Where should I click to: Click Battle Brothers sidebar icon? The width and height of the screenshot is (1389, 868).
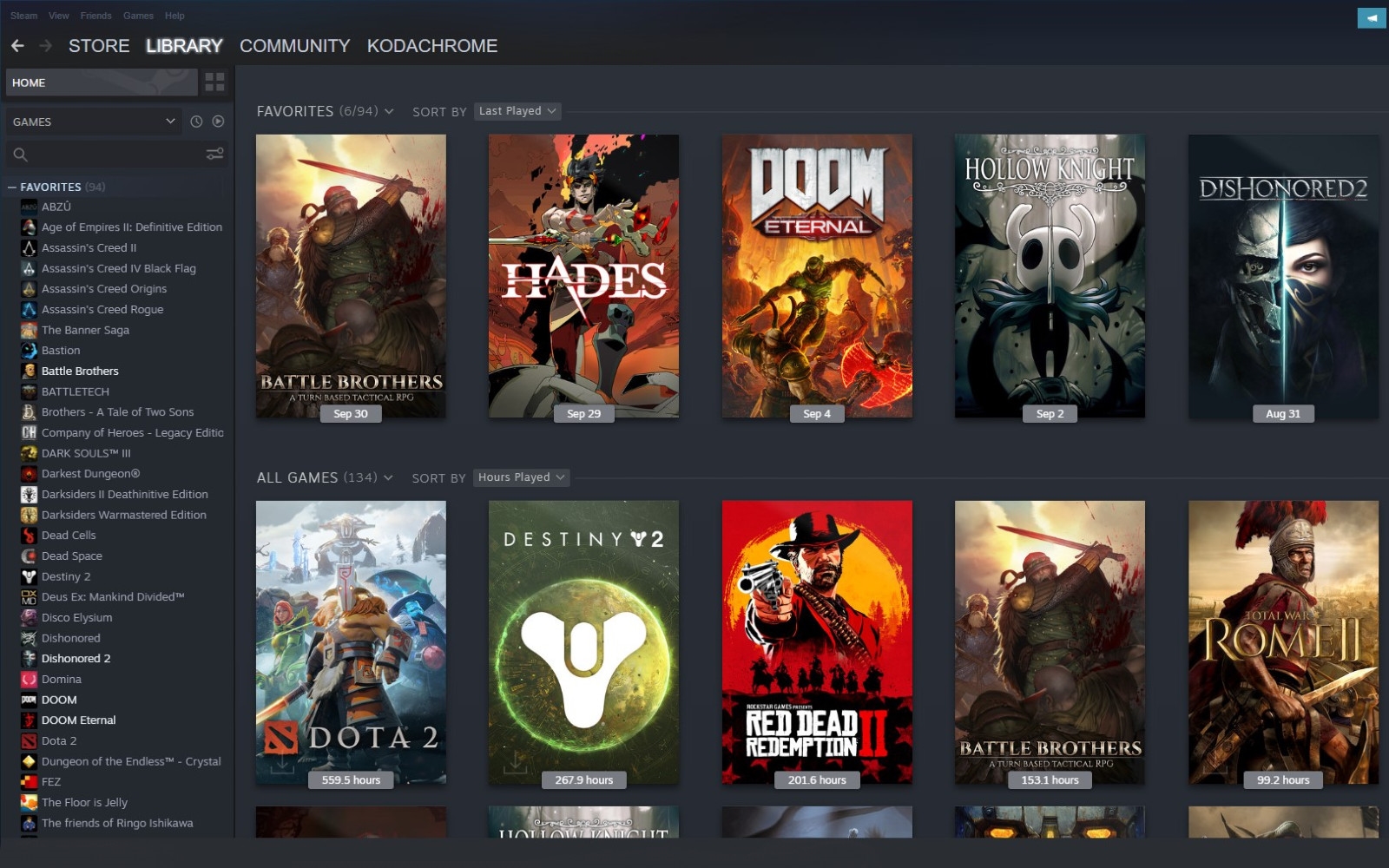pos(29,371)
